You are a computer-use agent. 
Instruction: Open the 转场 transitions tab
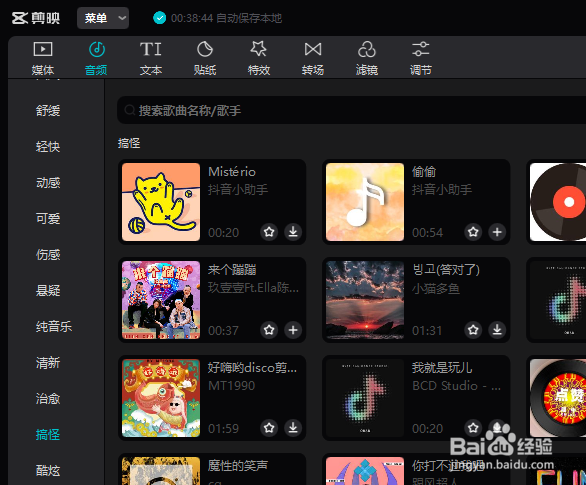[313, 58]
